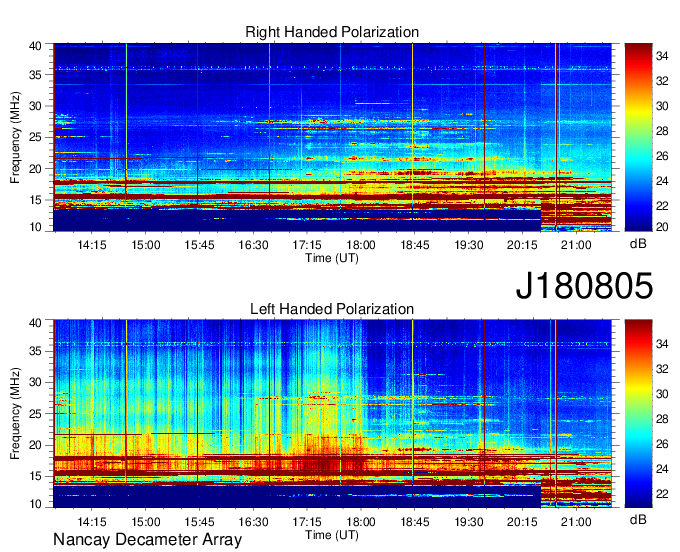Click the 18:45 tick label on the top plot
The width and height of the screenshot is (680, 552).
point(415,245)
